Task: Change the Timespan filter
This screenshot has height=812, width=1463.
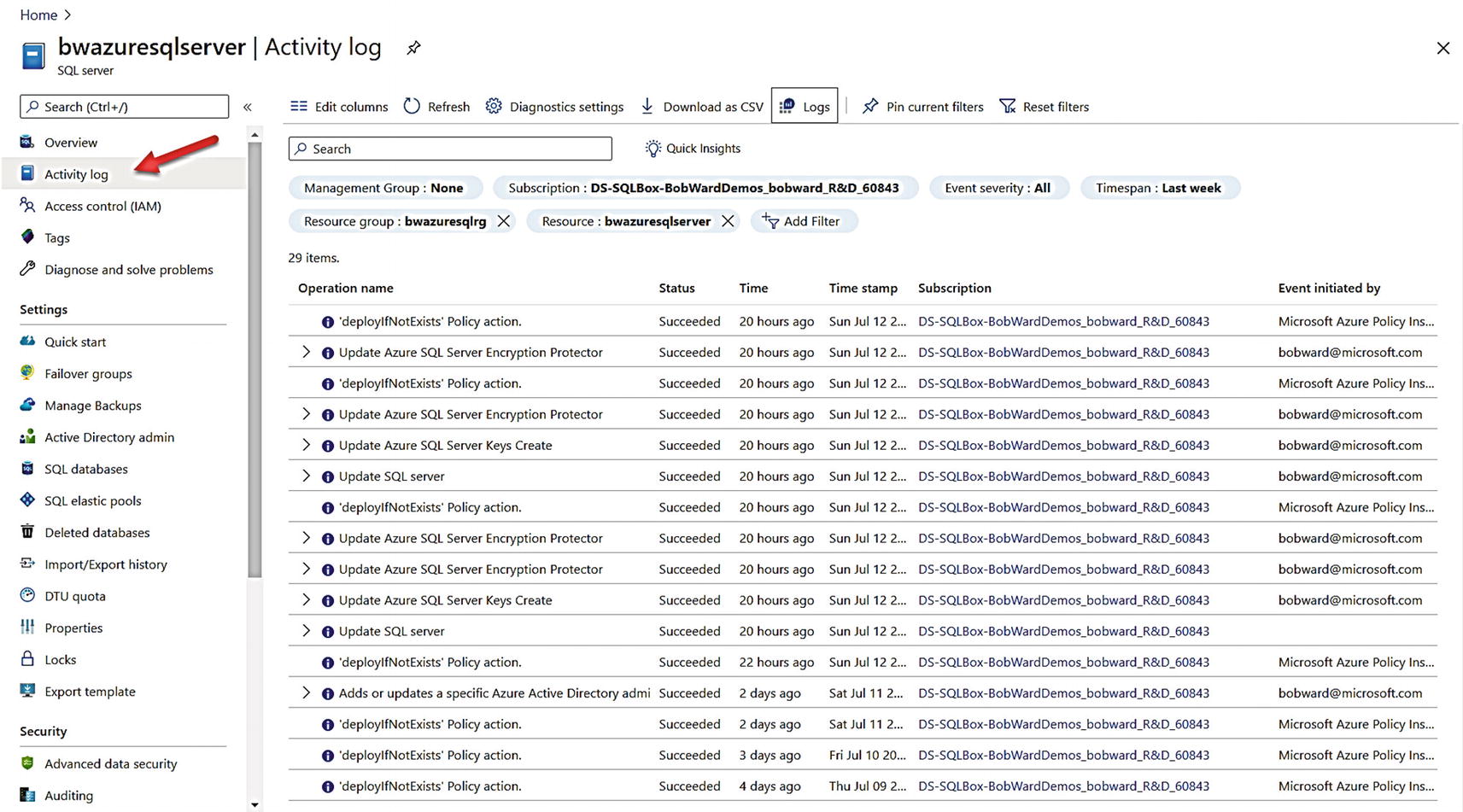Action: coord(1160,188)
